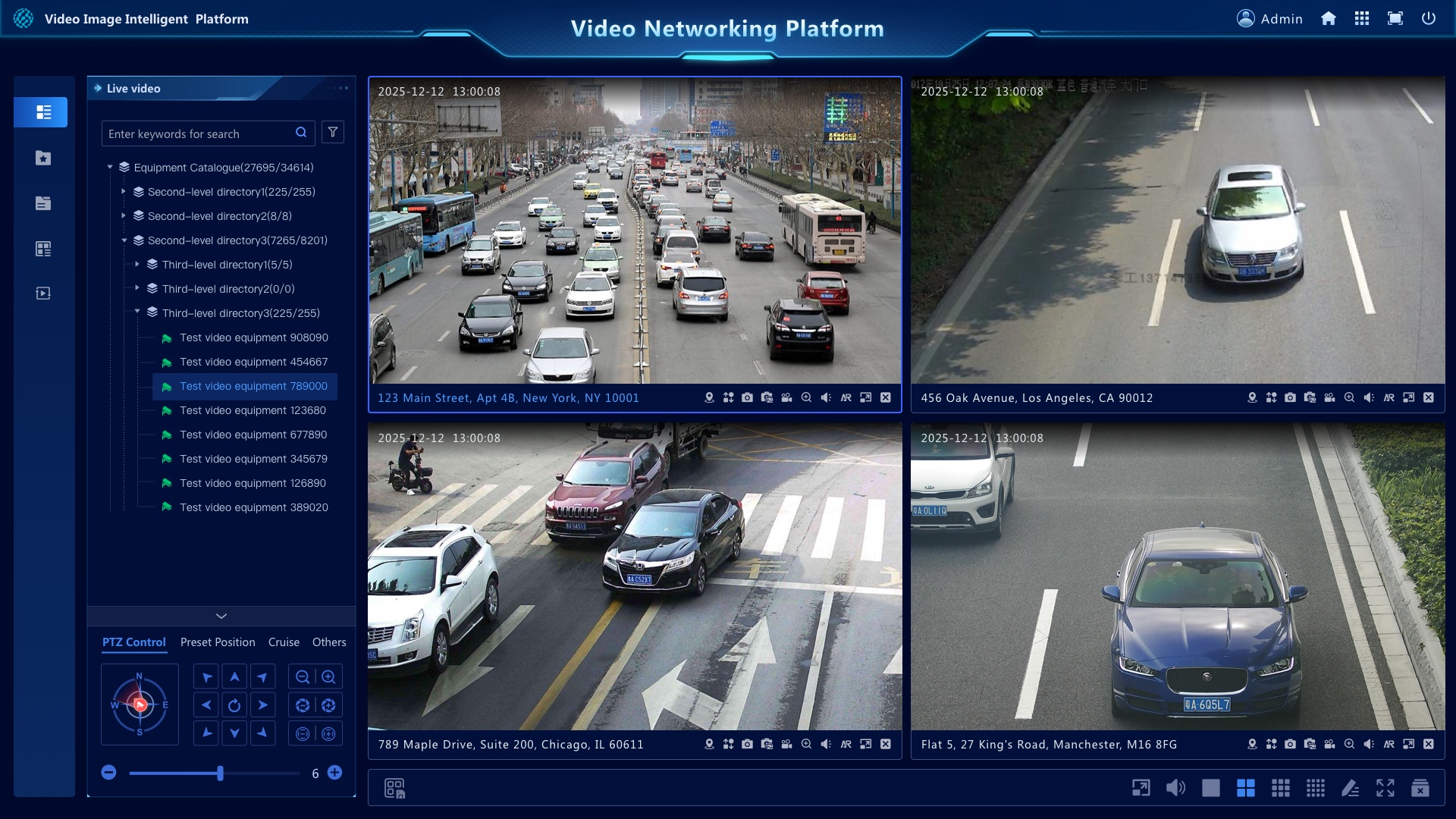Select Test video equipment 123680

coord(253,410)
